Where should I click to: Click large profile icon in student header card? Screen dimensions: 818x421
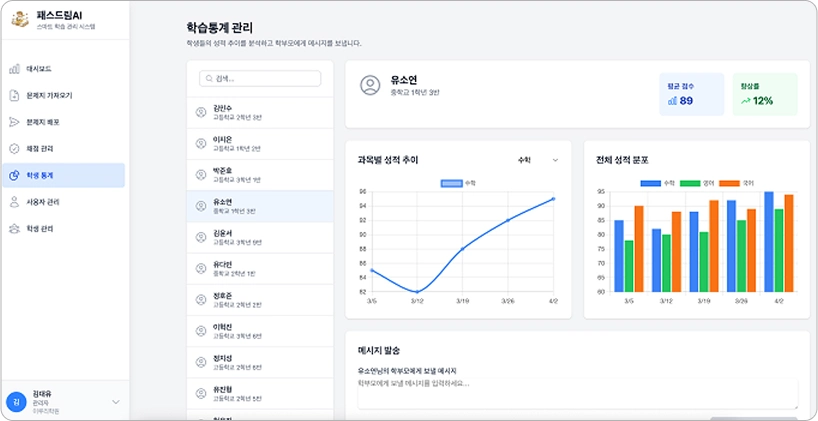pyautogui.click(x=370, y=85)
